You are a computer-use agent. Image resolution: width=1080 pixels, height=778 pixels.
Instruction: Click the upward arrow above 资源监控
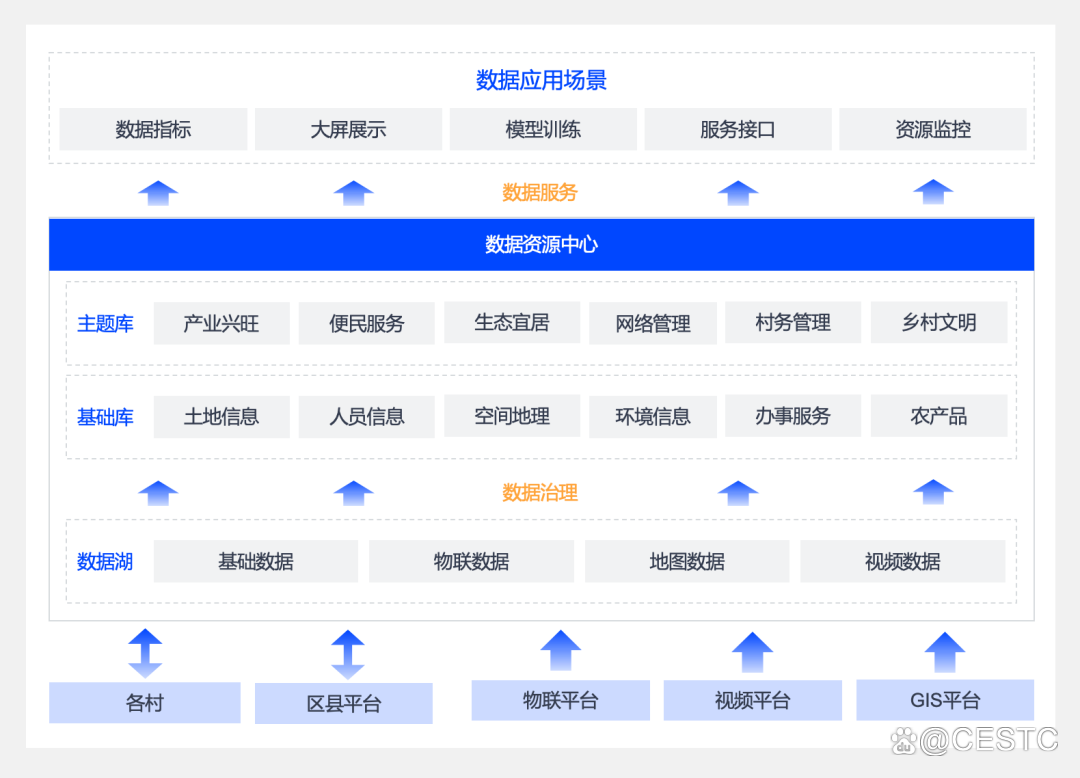tap(932, 192)
